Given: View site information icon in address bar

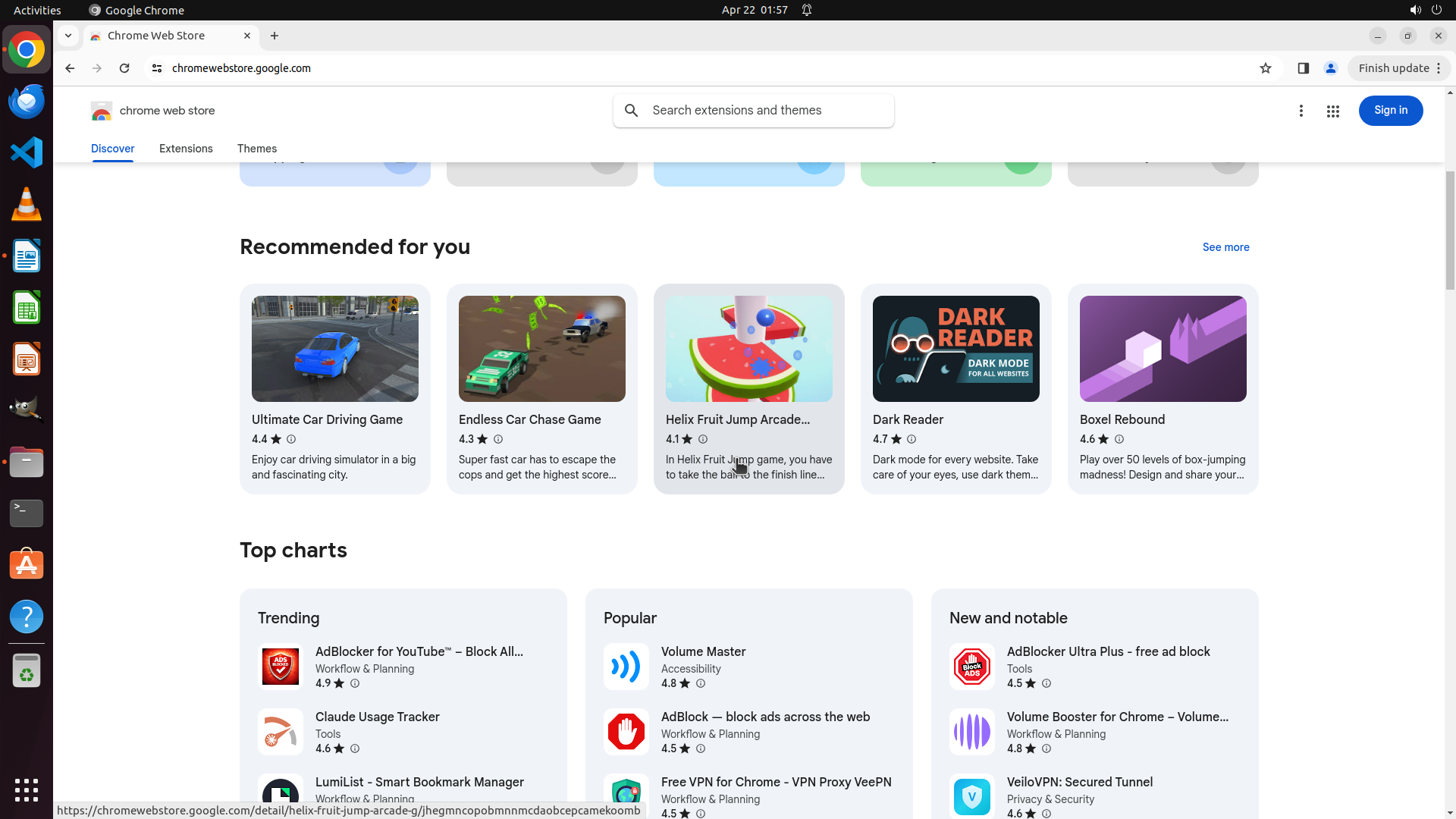Looking at the screenshot, I should pos(157,68).
